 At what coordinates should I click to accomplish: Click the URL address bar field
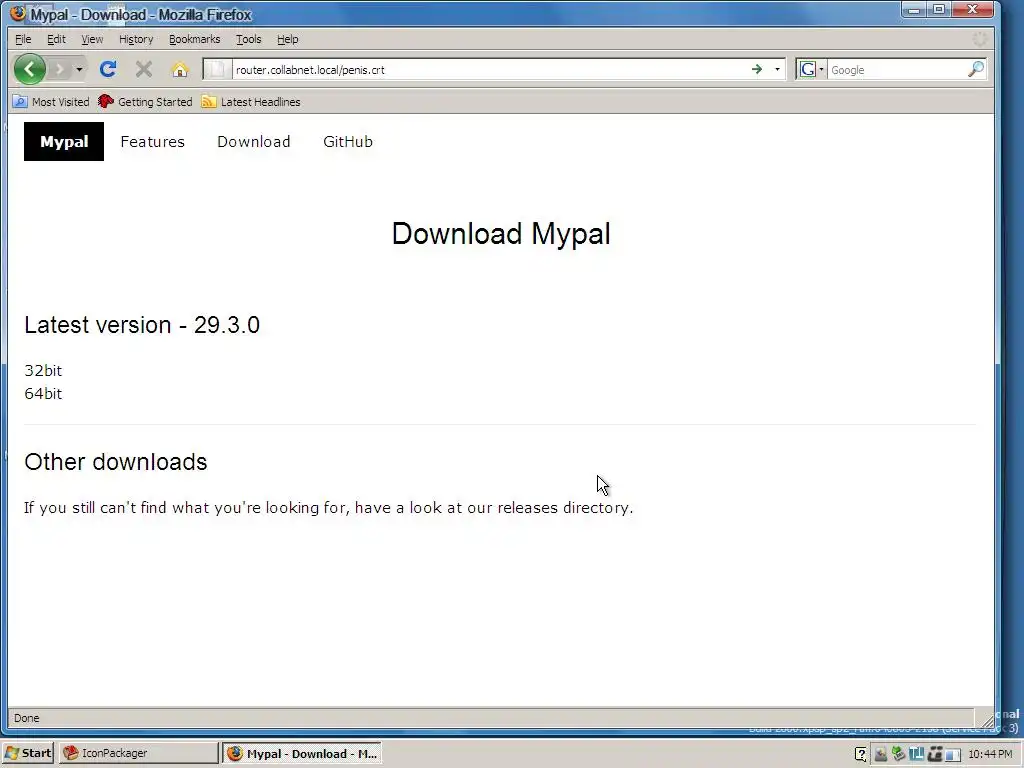[x=490, y=69]
